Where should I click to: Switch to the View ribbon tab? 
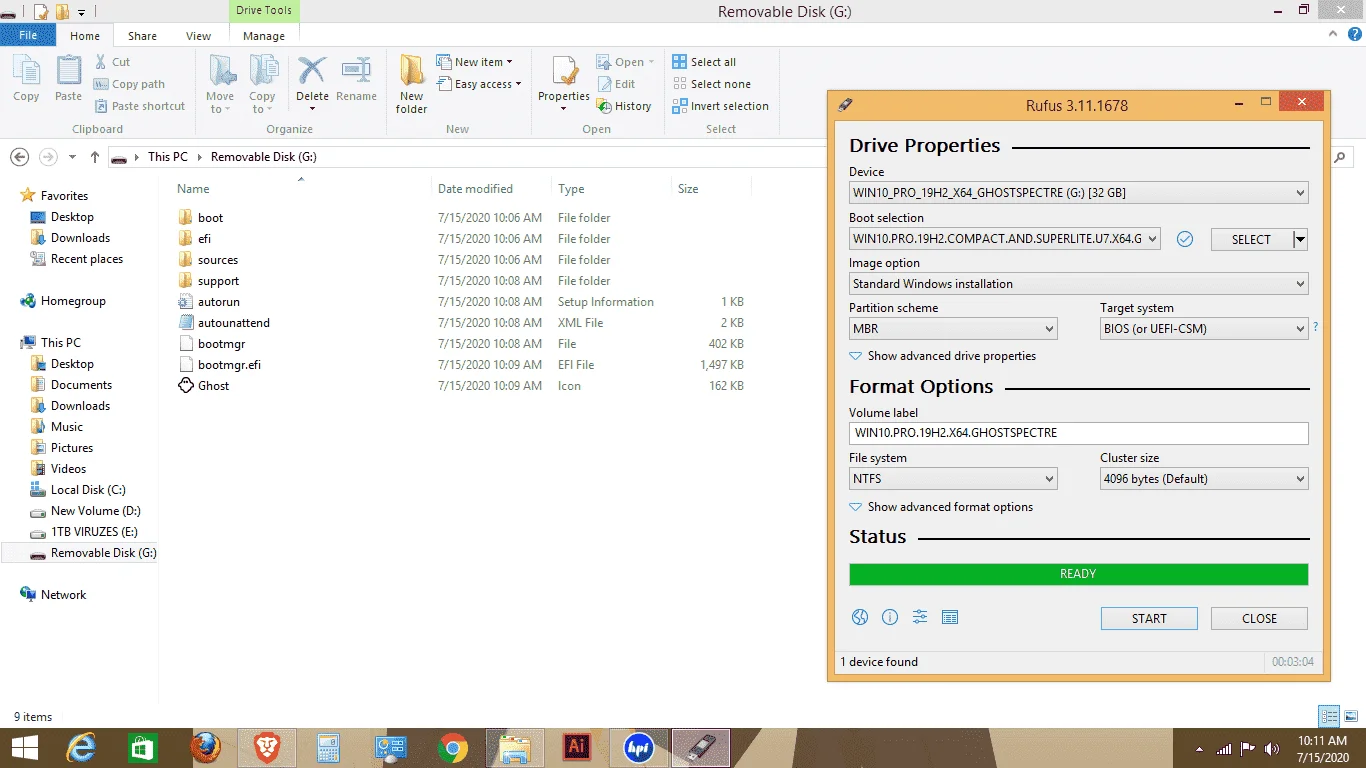[x=199, y=36]
